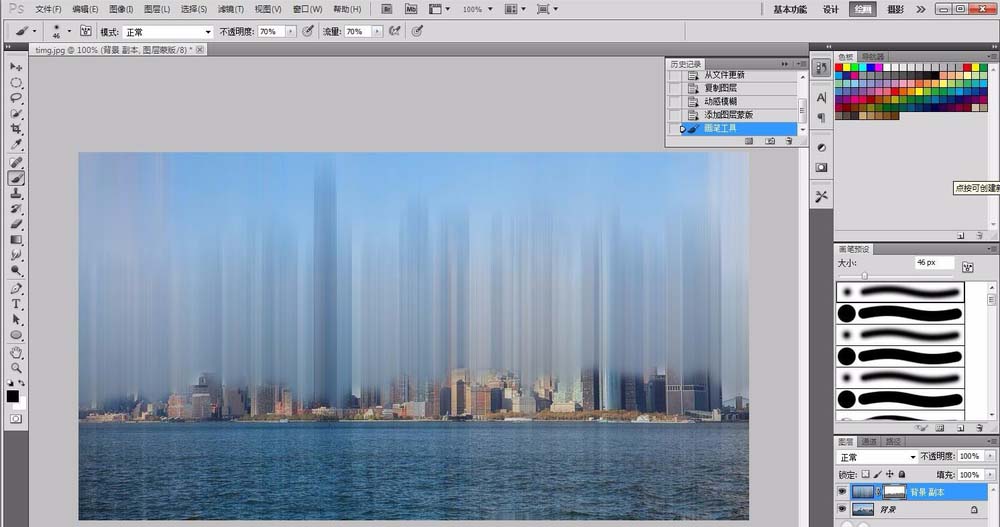Select the Gradient tool

point(16,240)
